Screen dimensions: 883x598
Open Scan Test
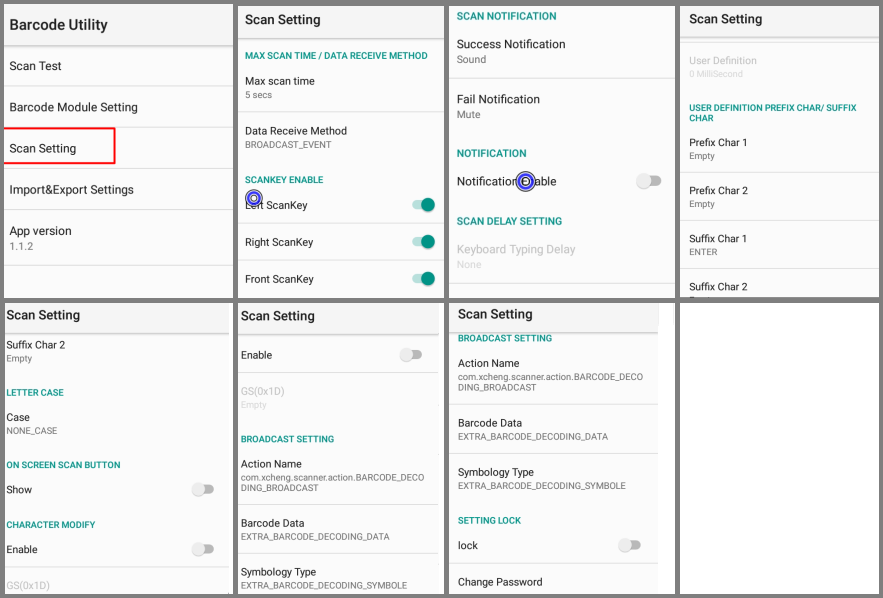point(118,66)
